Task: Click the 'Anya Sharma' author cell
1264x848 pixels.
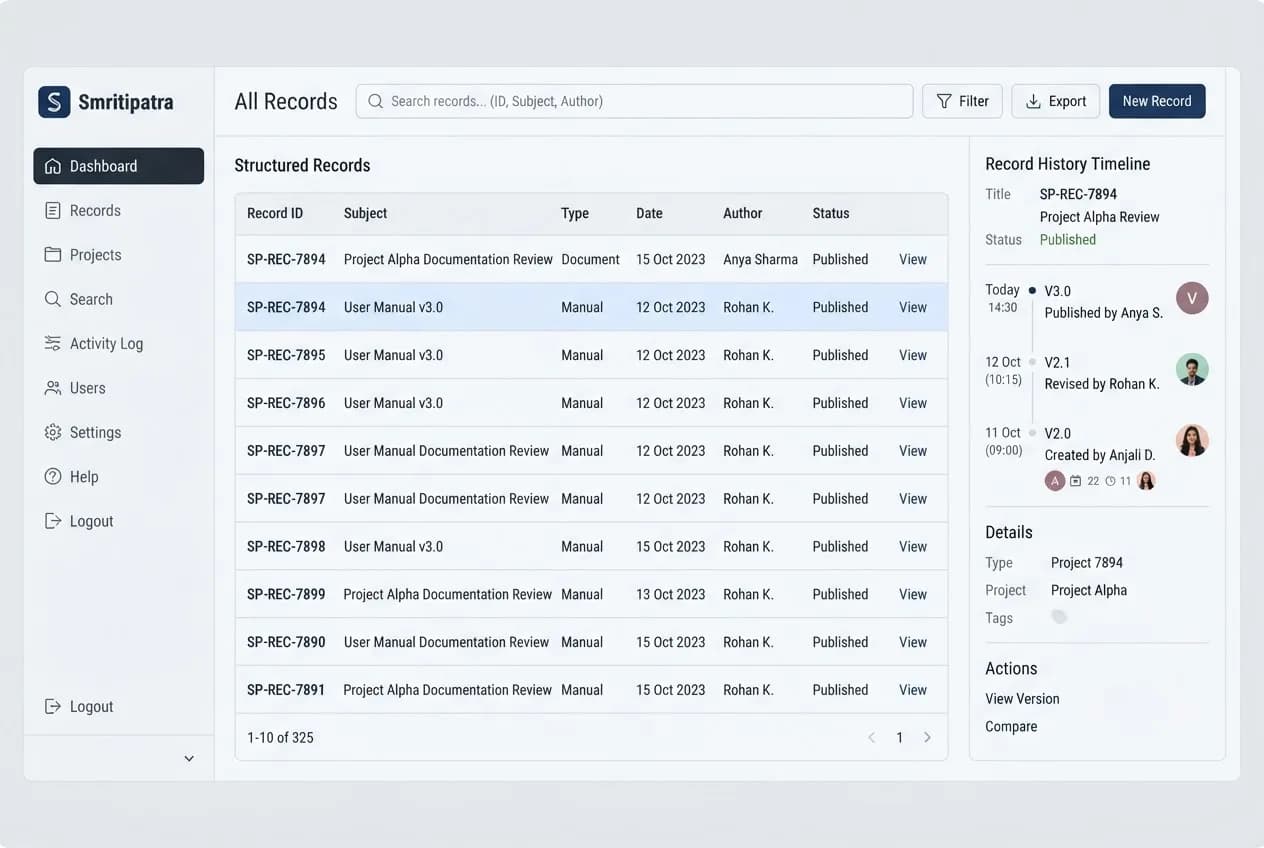Action: pyautogui.click(x=761, y=259)
